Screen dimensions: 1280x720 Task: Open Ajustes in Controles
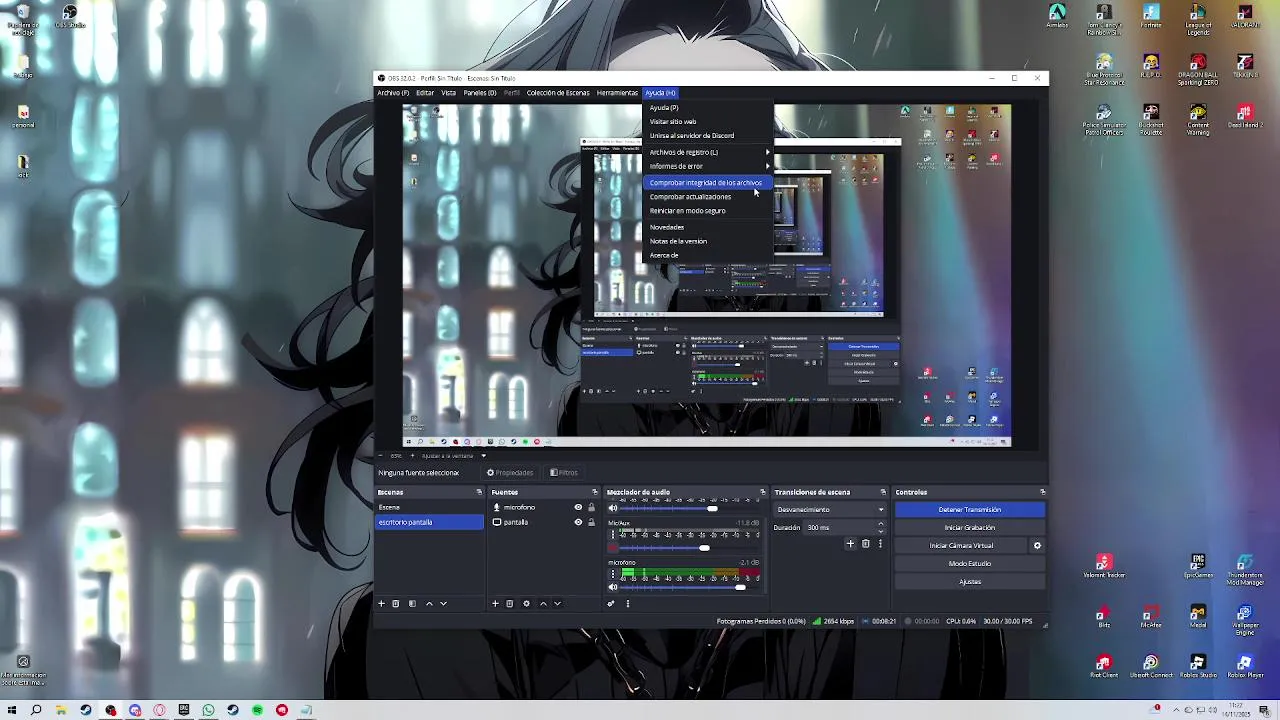coord(969,582)
